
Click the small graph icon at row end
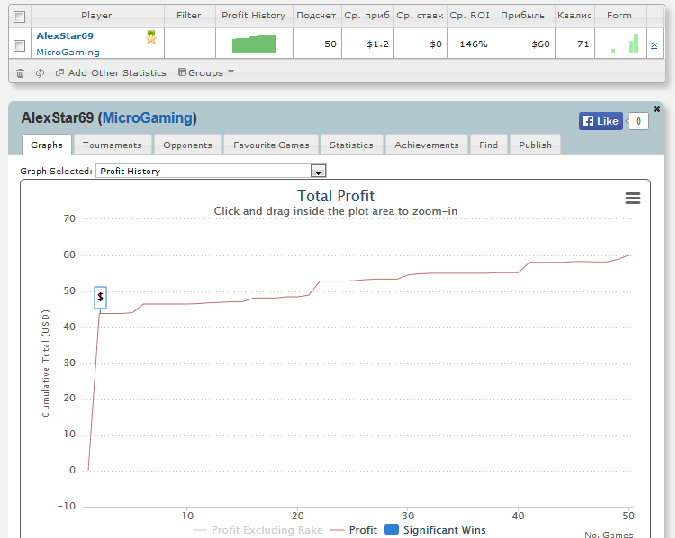click(654, 45)
